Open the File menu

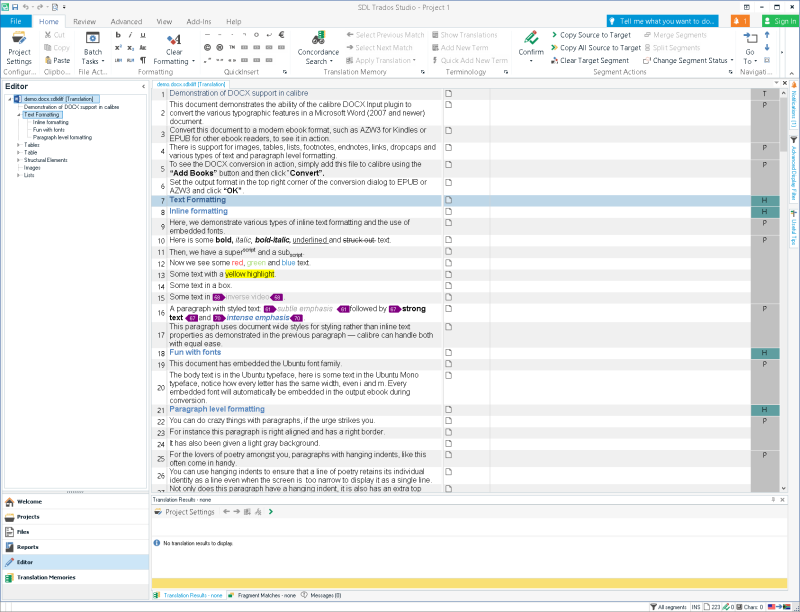pyautogui.click(x=16, y=21)
